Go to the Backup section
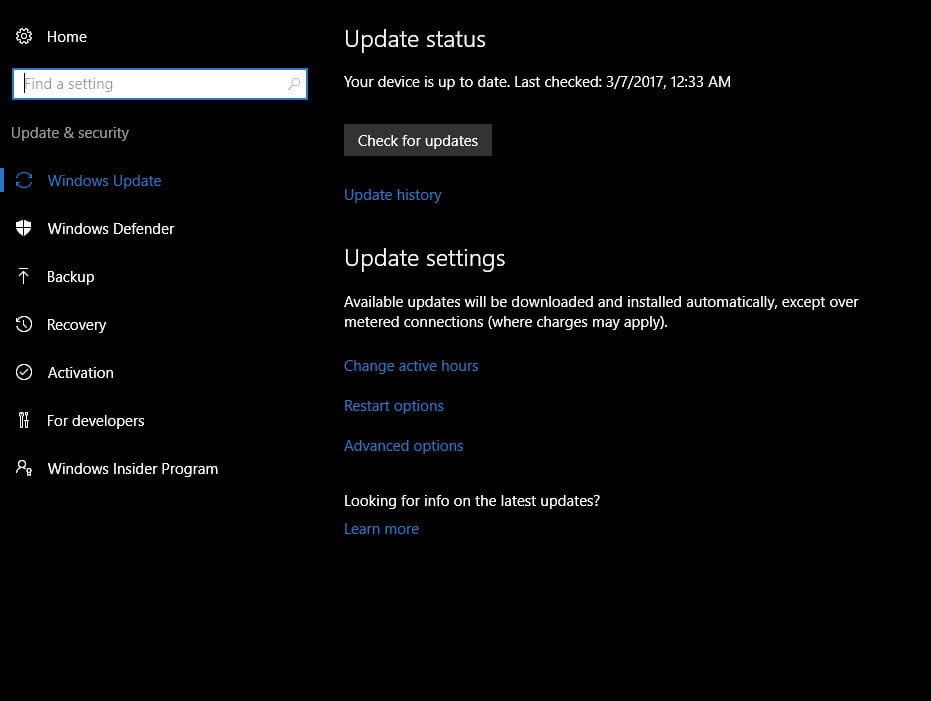This screenshot has width=931, height=701. (x=71, y=277)
